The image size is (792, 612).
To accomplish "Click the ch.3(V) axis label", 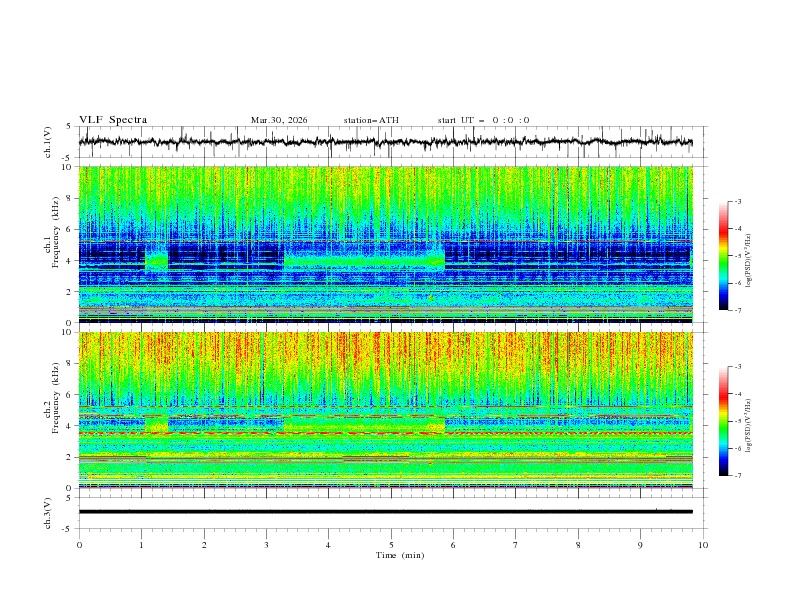I will click(48, 513).
